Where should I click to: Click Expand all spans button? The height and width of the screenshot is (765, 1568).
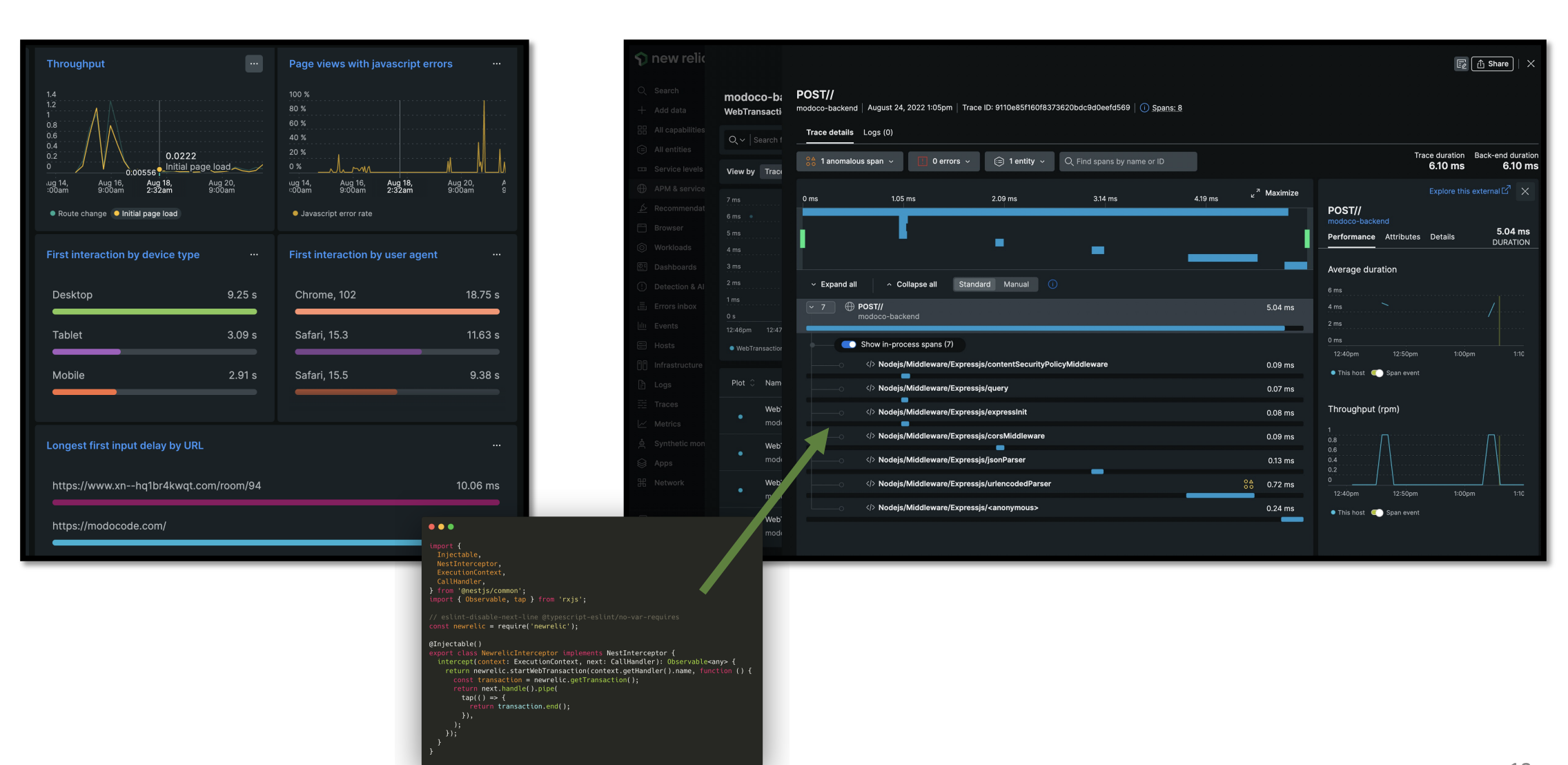tap(834, 284)
